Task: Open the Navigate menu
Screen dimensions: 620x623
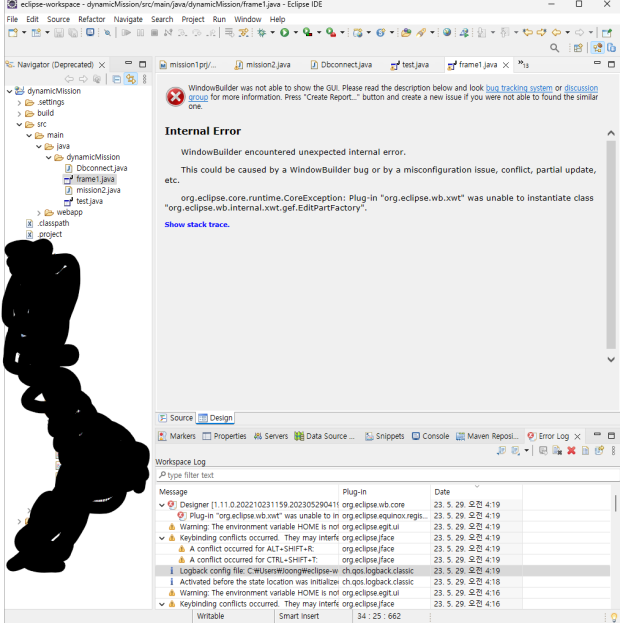Action: point(128,19)
